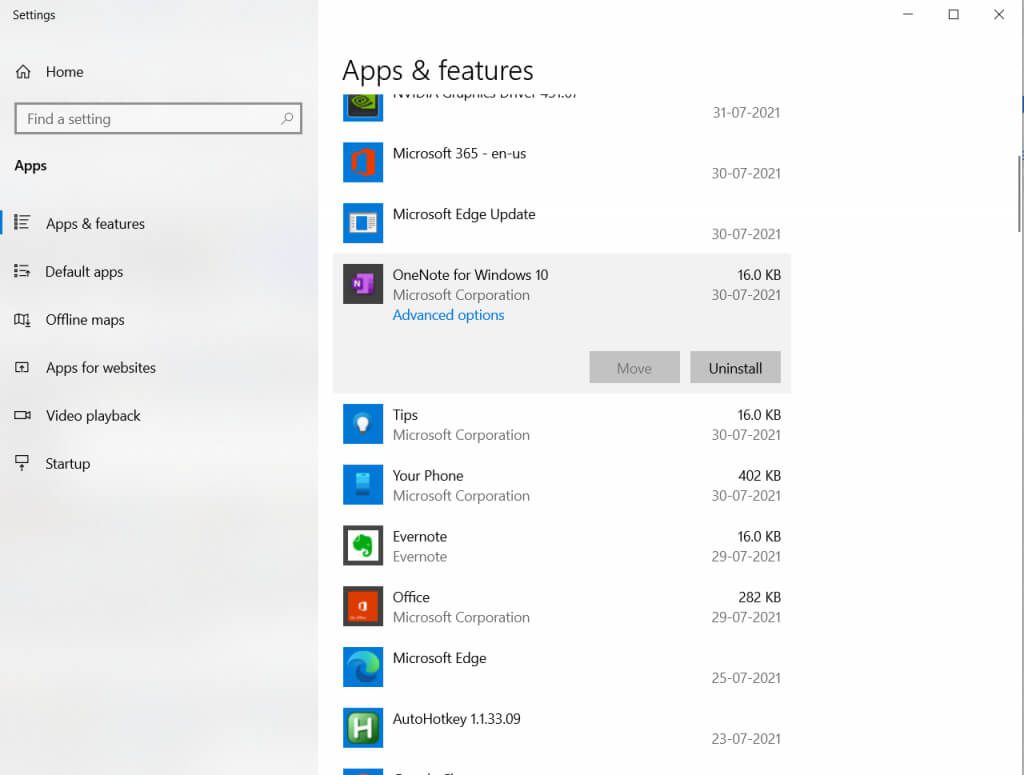Open Advanced options for OneNote

pyautogui.click(x=448, y=315)
